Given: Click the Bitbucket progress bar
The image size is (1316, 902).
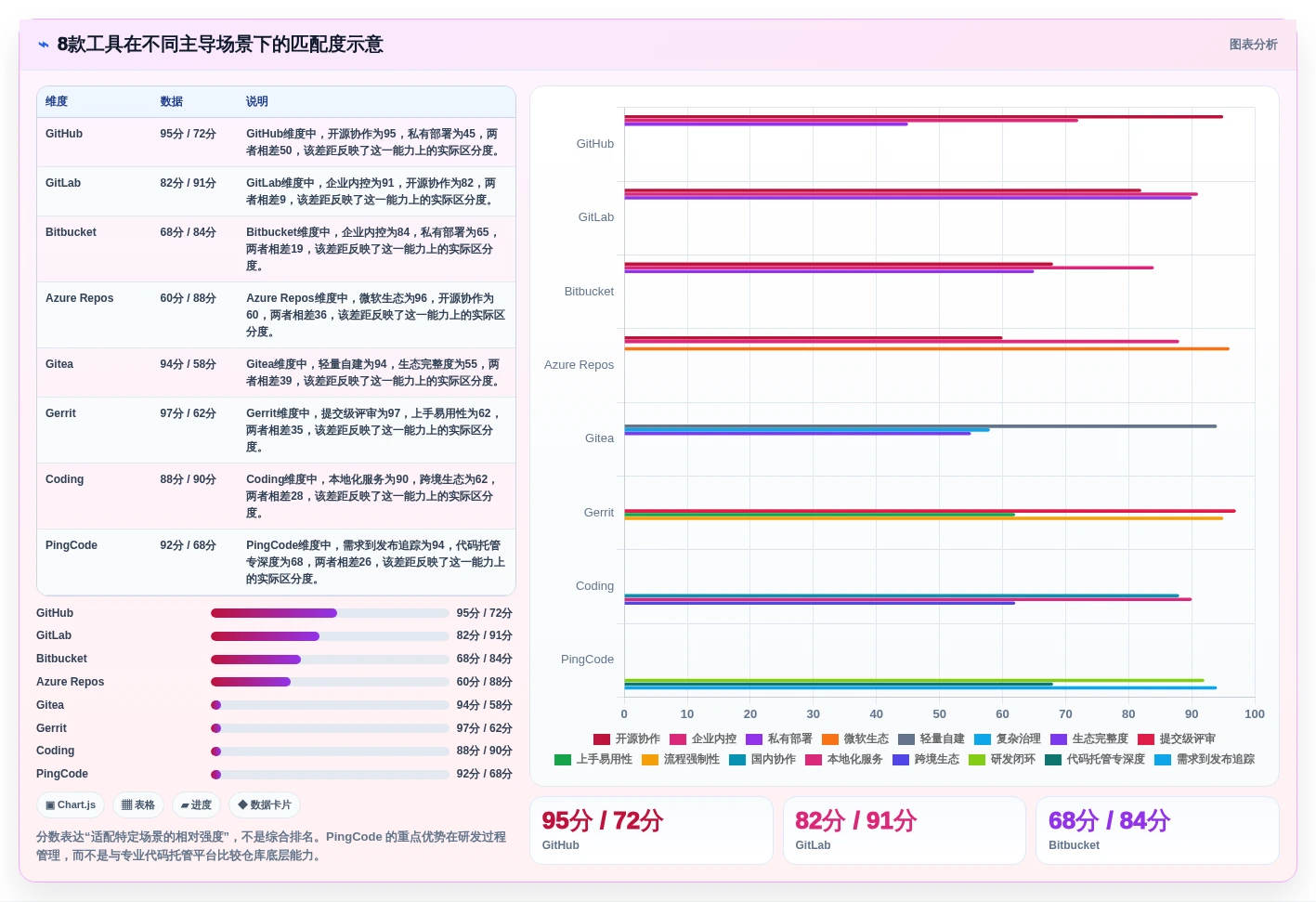Looking at the screenshot, I should click(x=330, y=660).
